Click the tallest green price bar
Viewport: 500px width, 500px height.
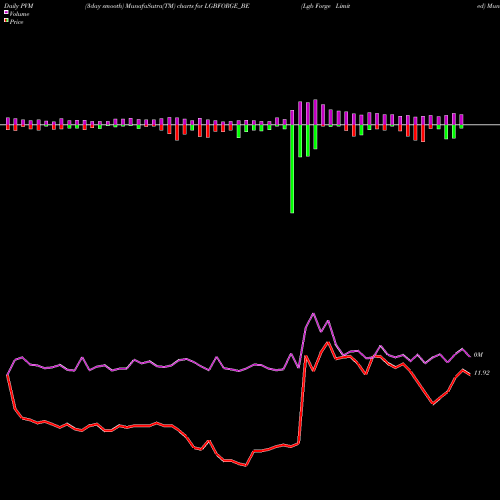(292, 169)
